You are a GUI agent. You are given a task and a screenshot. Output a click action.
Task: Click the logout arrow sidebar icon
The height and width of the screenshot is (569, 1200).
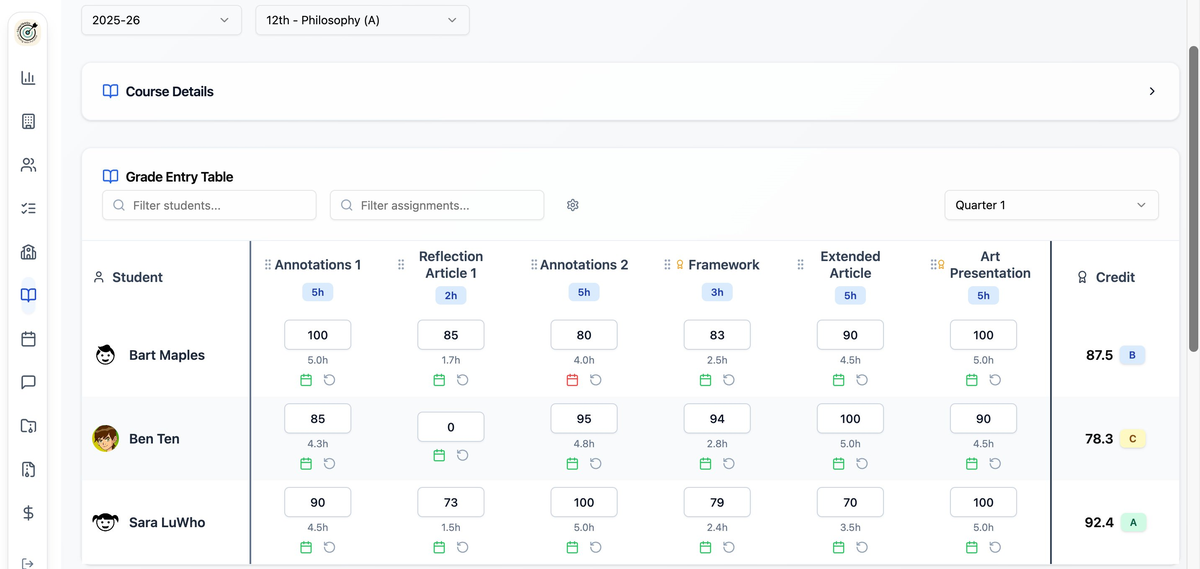[28, 563]
